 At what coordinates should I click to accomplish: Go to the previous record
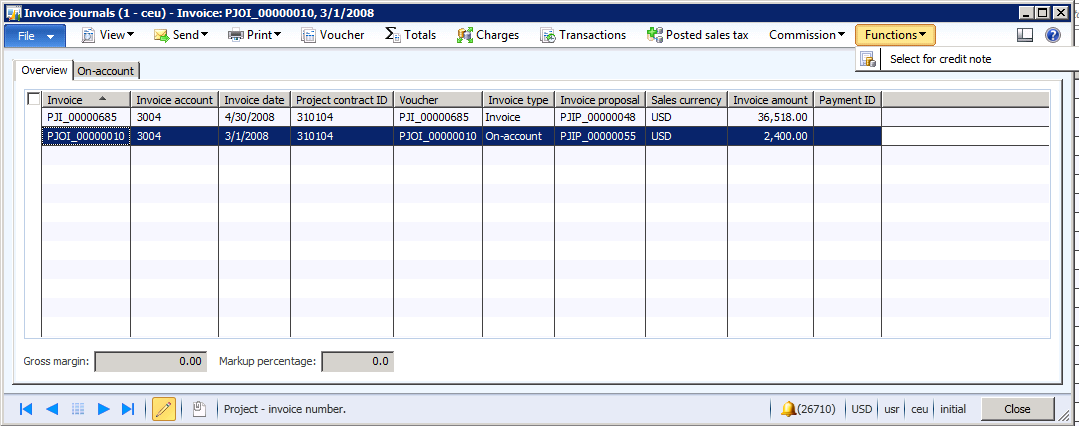[52, 409]
